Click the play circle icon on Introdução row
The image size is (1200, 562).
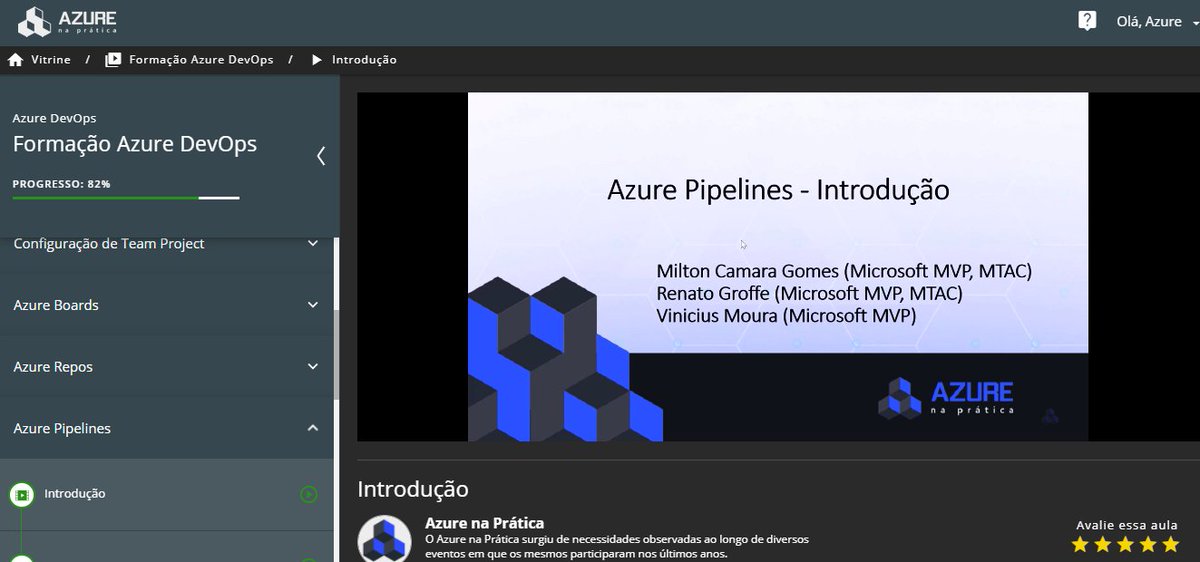pyautogui.click(x=309, y=494)
